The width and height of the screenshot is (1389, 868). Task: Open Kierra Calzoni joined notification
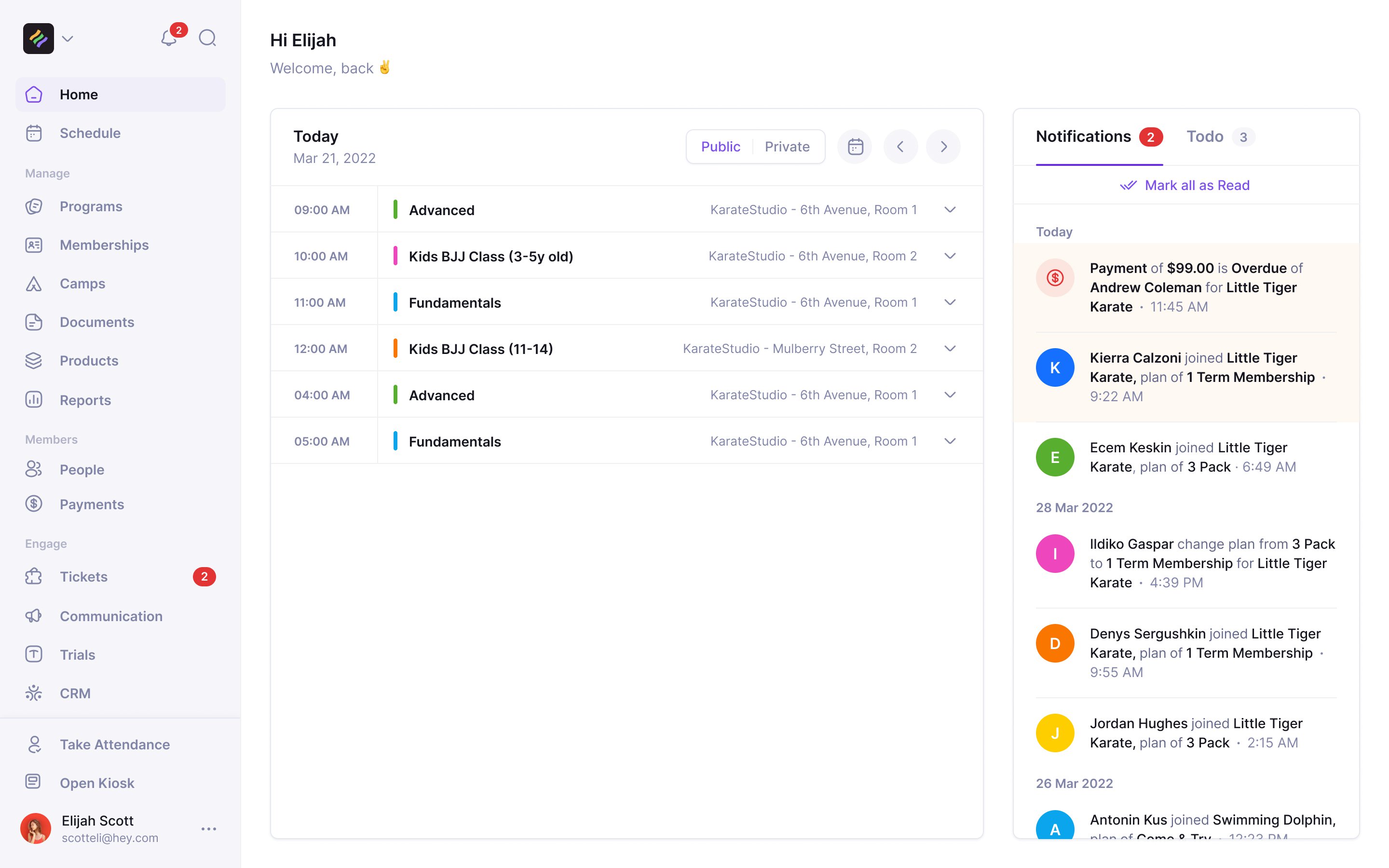1186,377
